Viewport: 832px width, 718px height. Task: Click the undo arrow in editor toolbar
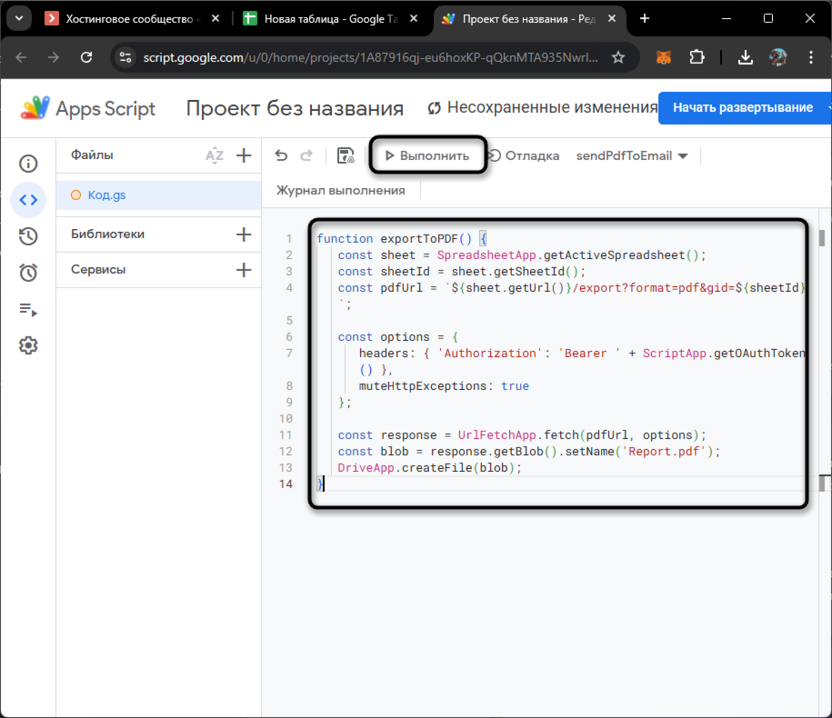(281, 156)
